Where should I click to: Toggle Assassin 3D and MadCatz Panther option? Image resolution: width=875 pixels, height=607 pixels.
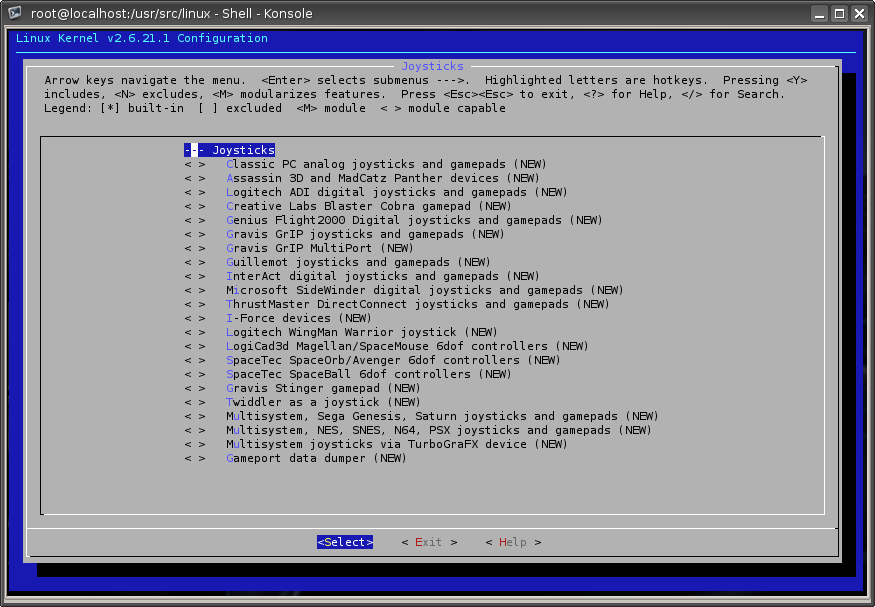click(195, 178)
